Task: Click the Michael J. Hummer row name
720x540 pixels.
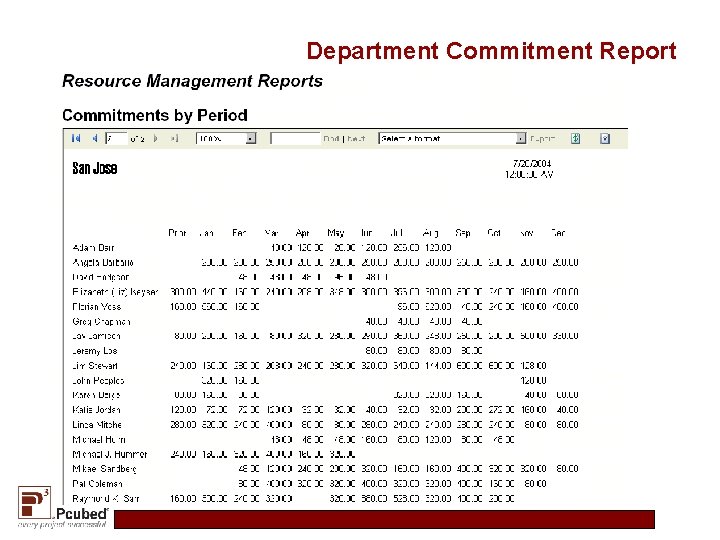Action: (x=110, y=454)
